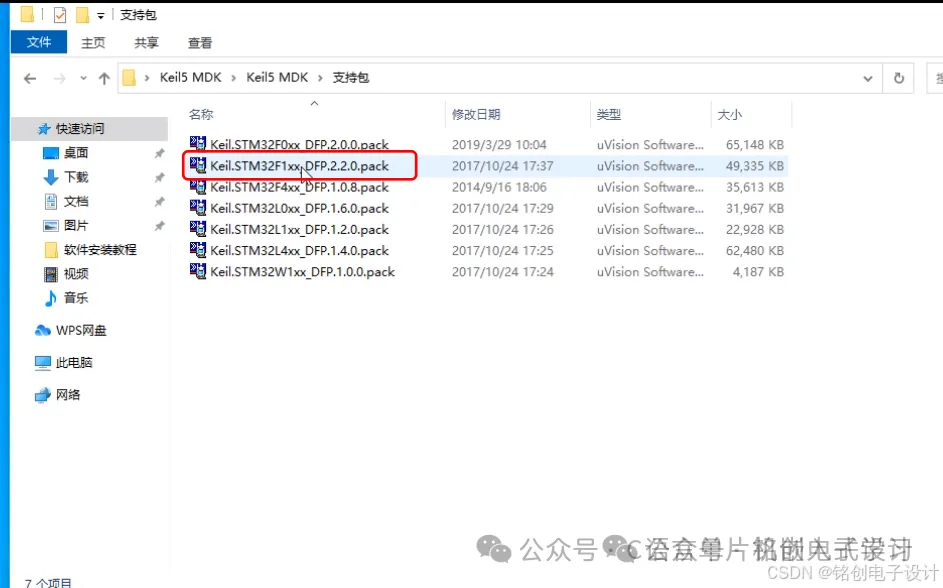The image size is (943, 588).
Task: Open recent locations dropdown arrow
Action: click(83, 78)
